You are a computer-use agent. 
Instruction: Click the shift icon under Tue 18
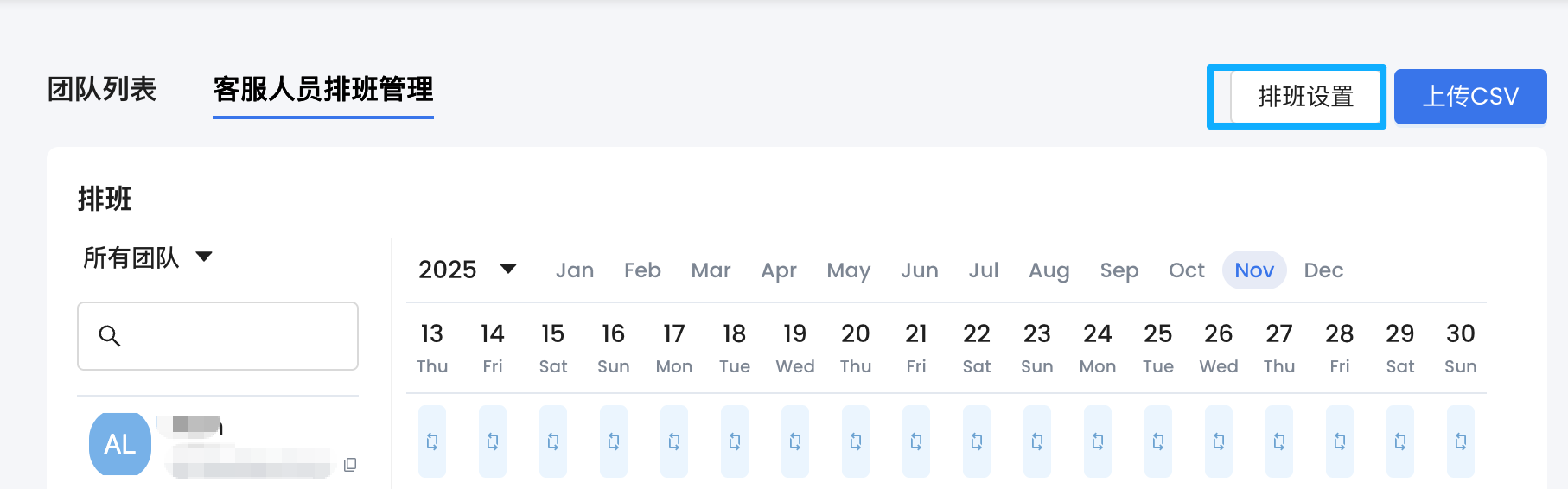tap(735, 441)
